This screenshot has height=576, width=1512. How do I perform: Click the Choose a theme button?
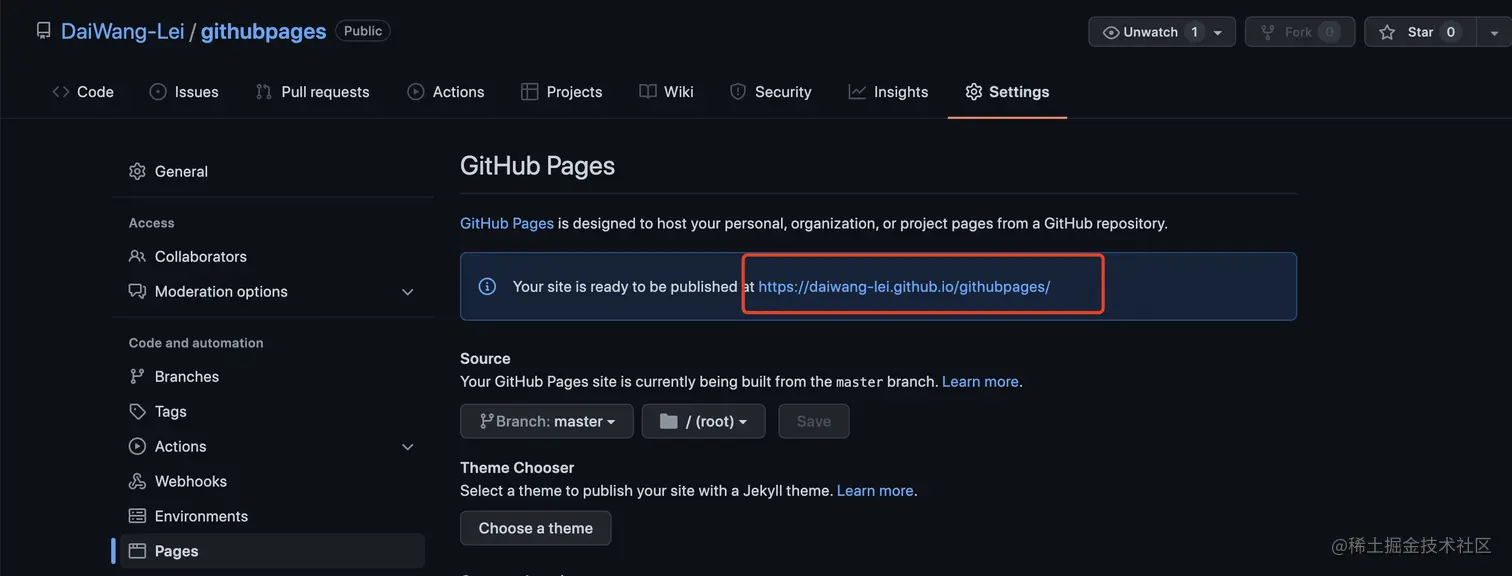pos(536,528)
